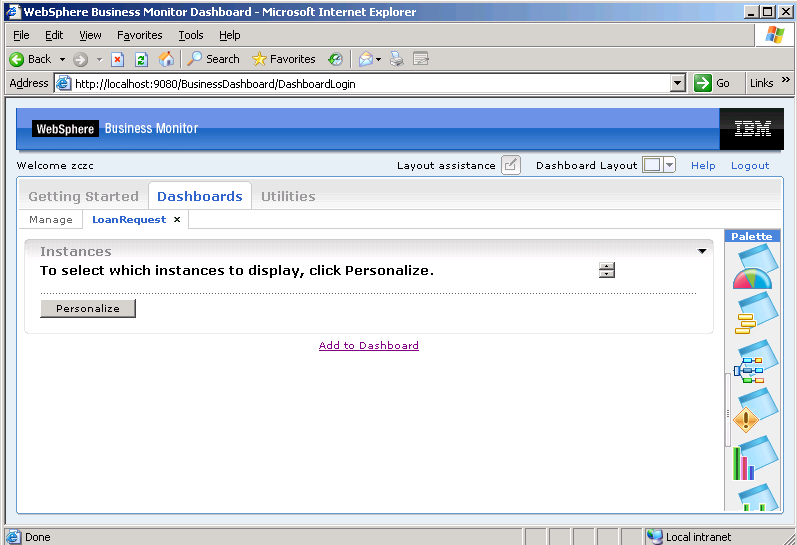Select the process diagram view icon in Palette
The width and height of the screenshot is (797, 545).
755,361
